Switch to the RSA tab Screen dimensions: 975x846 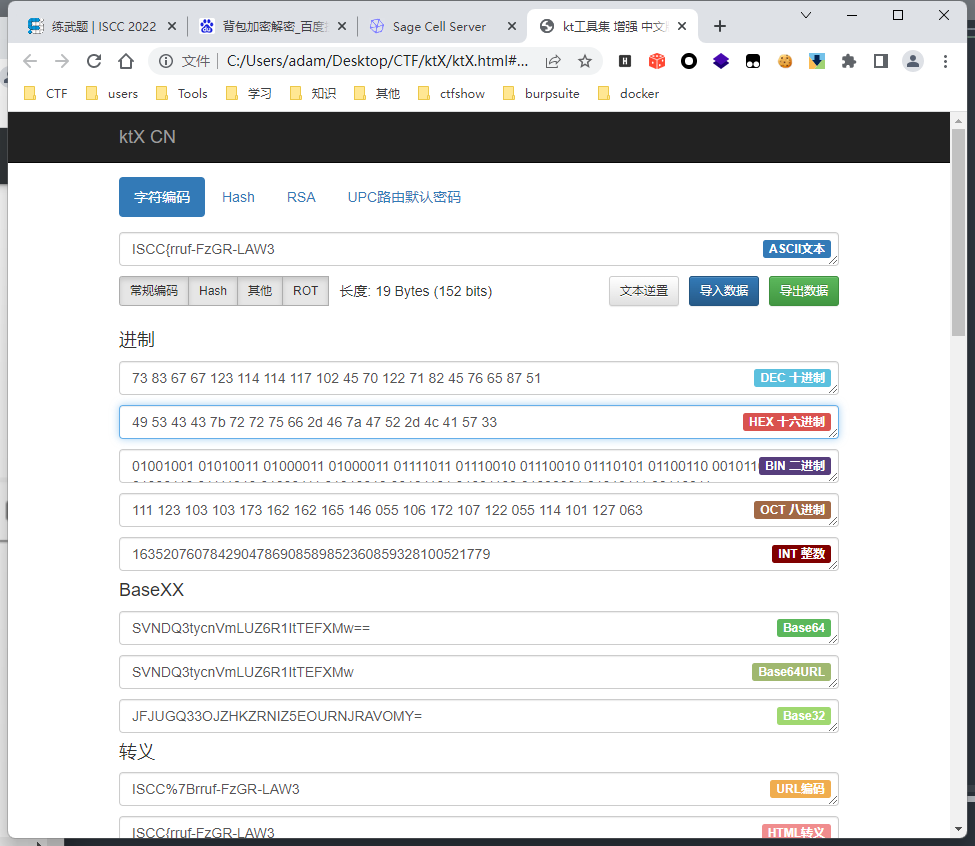[x=301, y=197]
